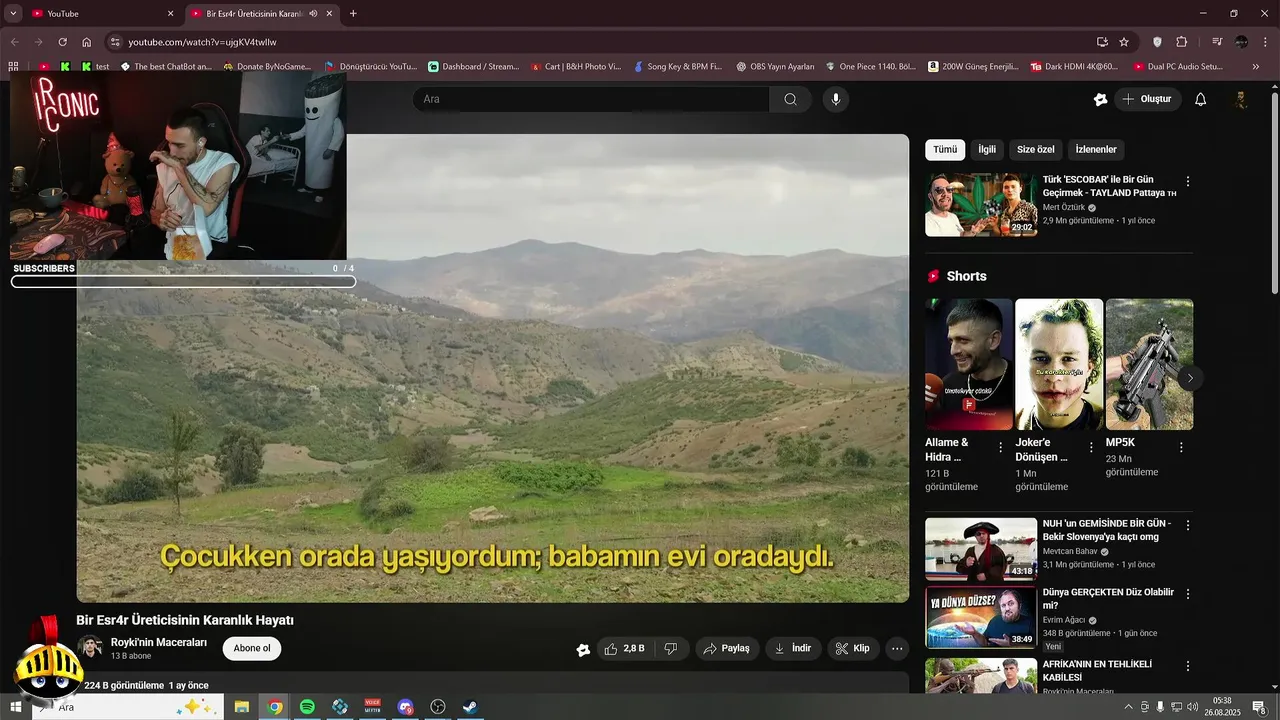Search YouTube with the magnifier button
The image size is (1280, 720).
click(790, 99)
